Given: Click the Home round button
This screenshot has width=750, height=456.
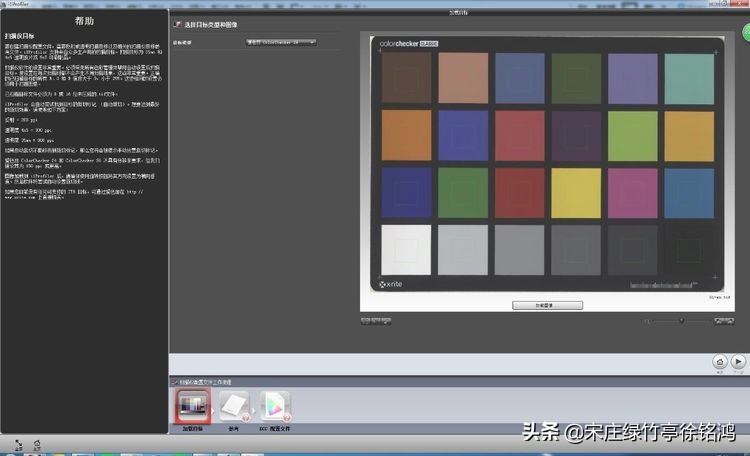Looking at the screenshot, I should [x=720, y=361].
